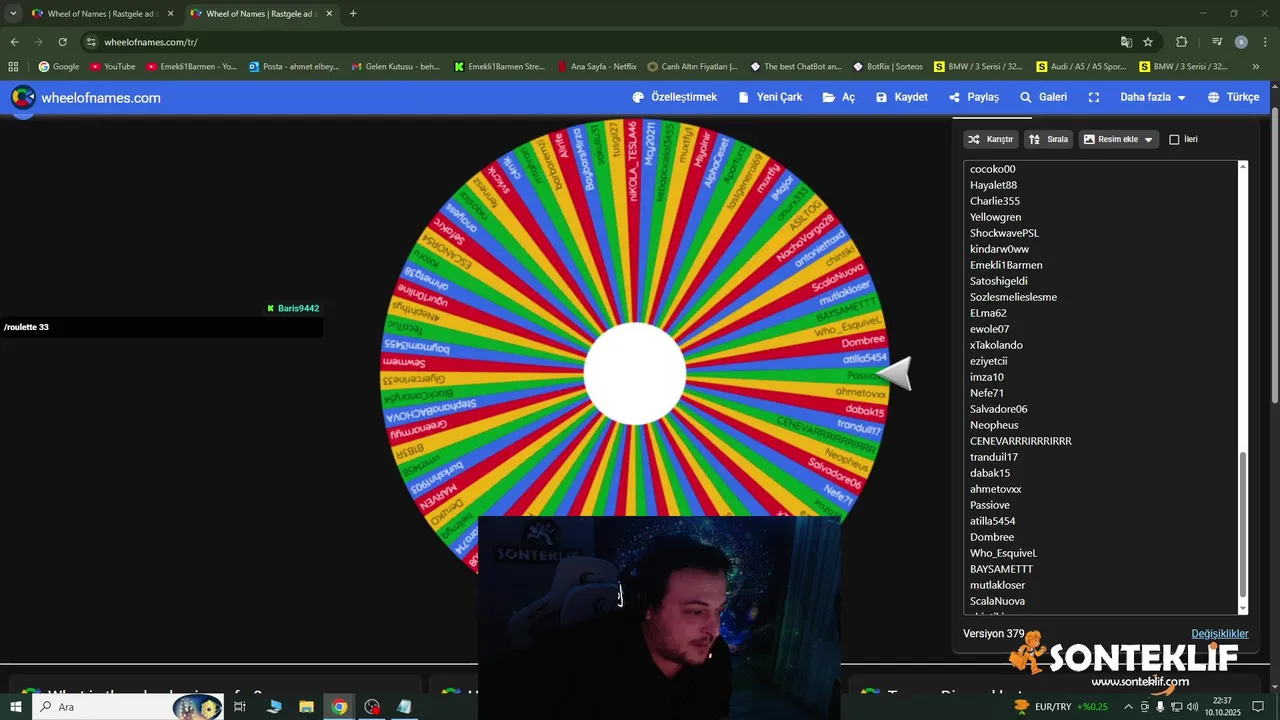Open the notification center icon
This screenshot has width=1280, height=720.
pyautogui.click(x=1259, y=707)
